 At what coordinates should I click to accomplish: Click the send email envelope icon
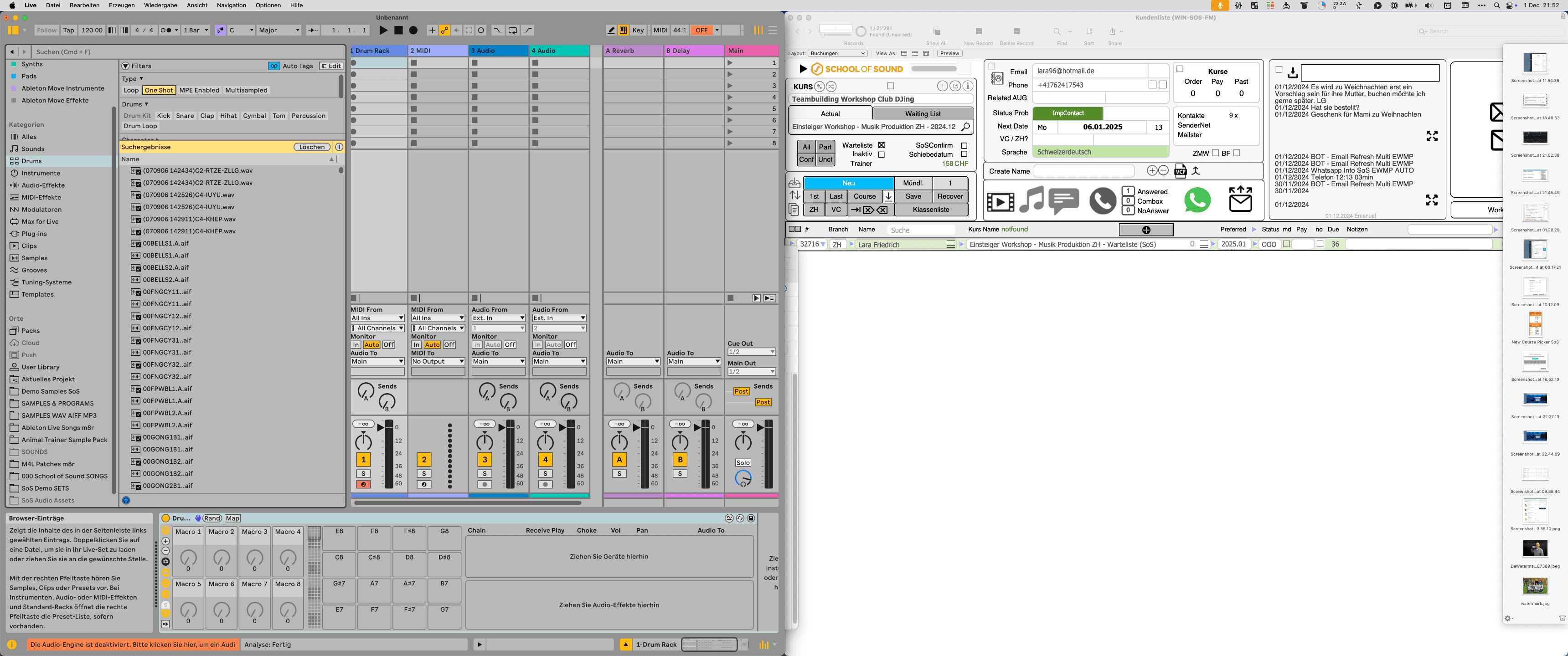(1240, 199)
